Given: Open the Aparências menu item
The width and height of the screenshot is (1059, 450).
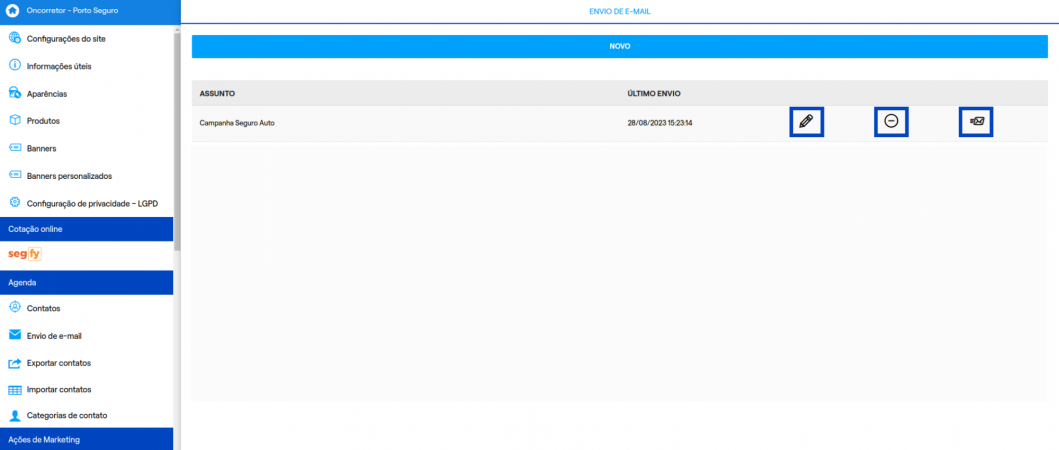Looking at the screenshot, I should 47,94.
